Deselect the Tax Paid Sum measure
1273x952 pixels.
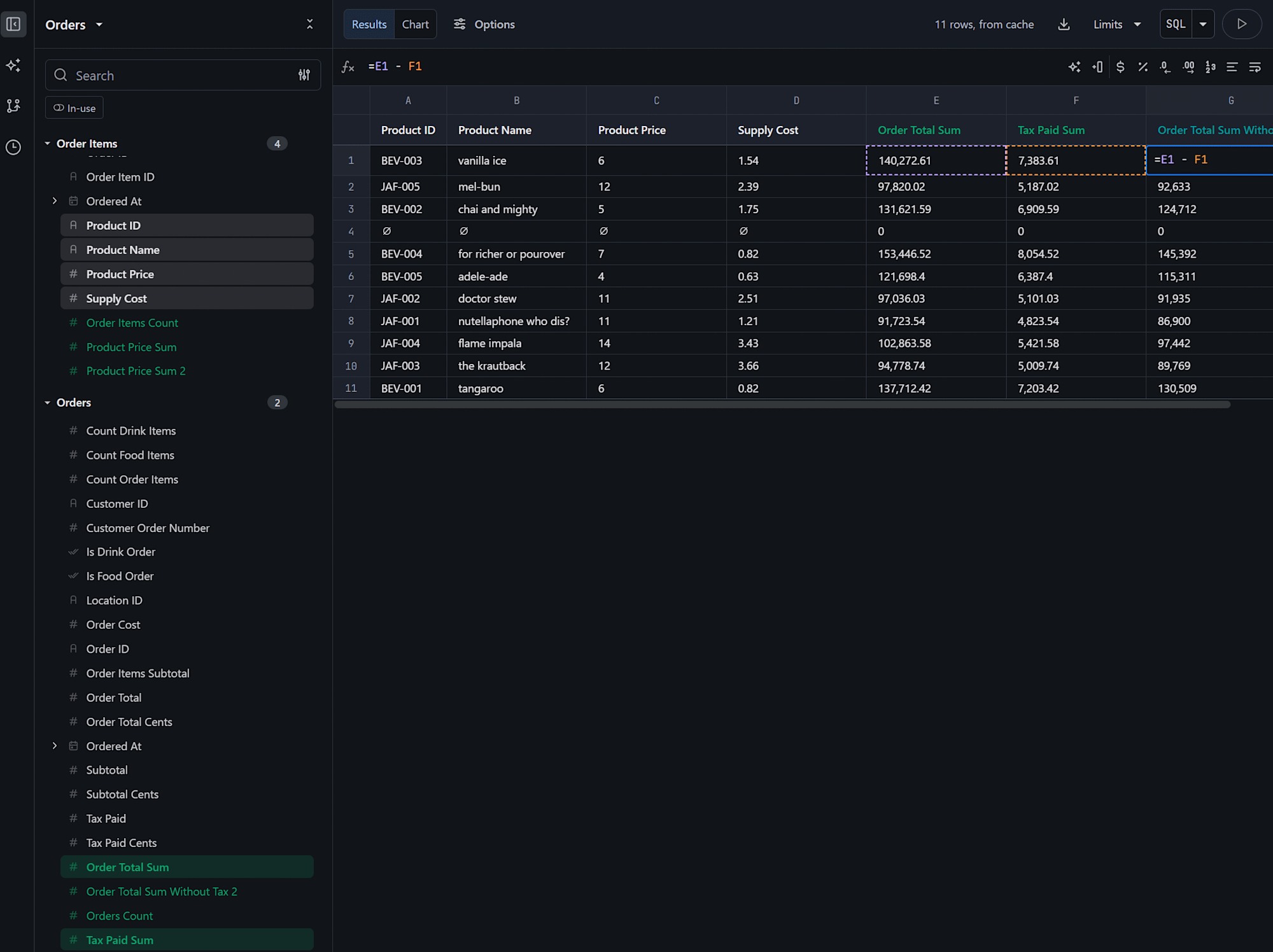tap(187, 940)
